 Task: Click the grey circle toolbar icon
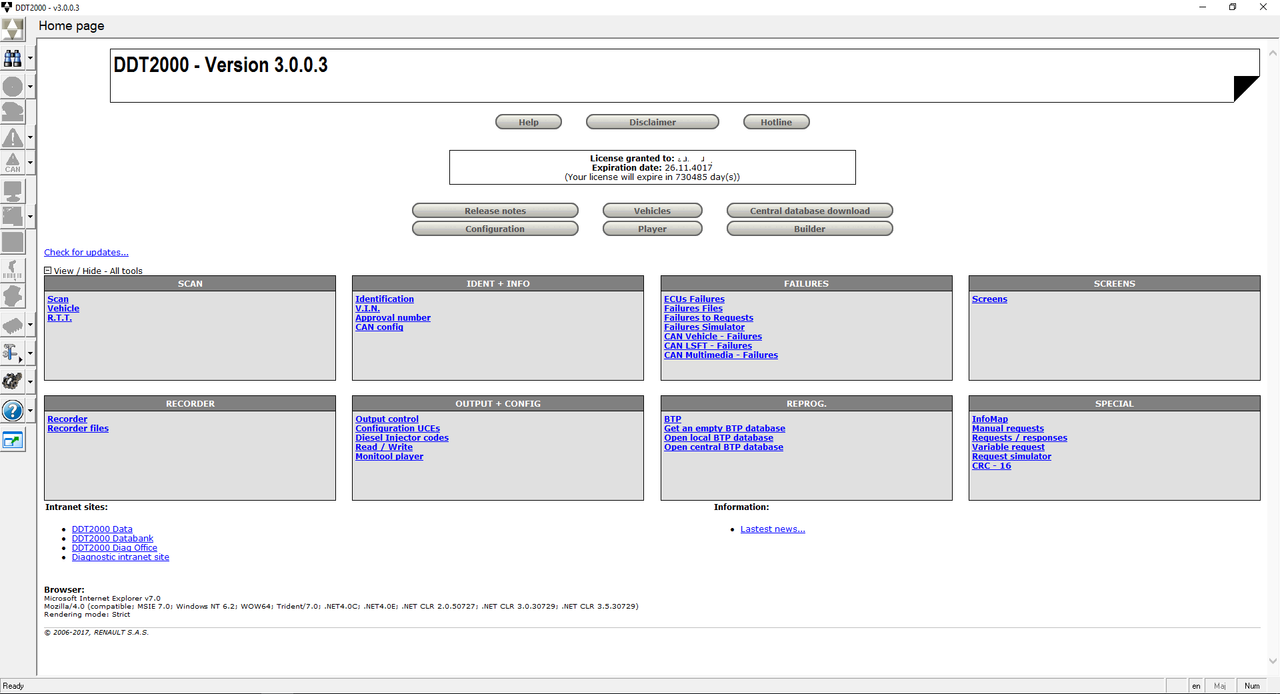click(12, 86)
